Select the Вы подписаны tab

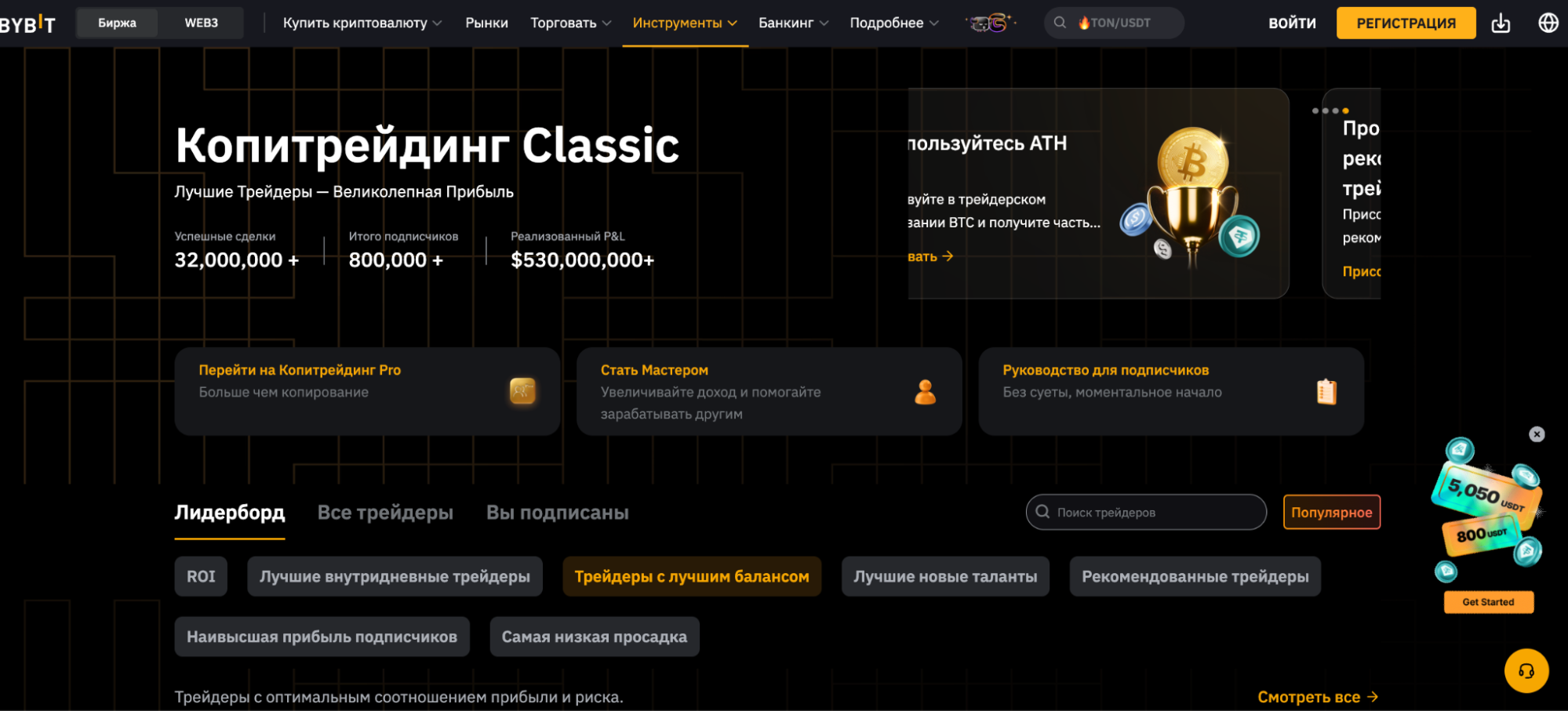tap(558, 513)
